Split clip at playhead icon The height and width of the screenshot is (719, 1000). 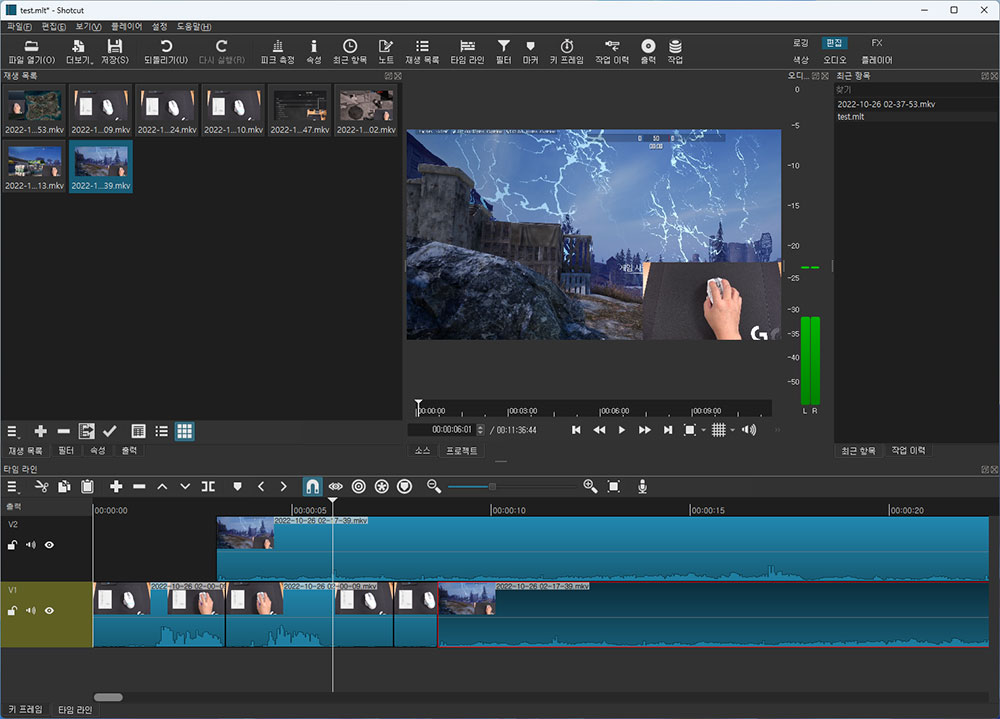[x=208, y=487]
